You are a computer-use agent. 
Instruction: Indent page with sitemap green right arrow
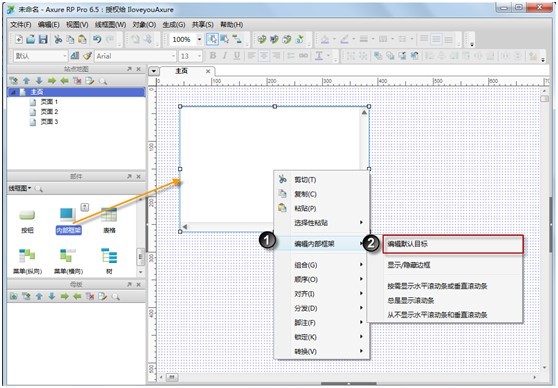pos(52,81)
